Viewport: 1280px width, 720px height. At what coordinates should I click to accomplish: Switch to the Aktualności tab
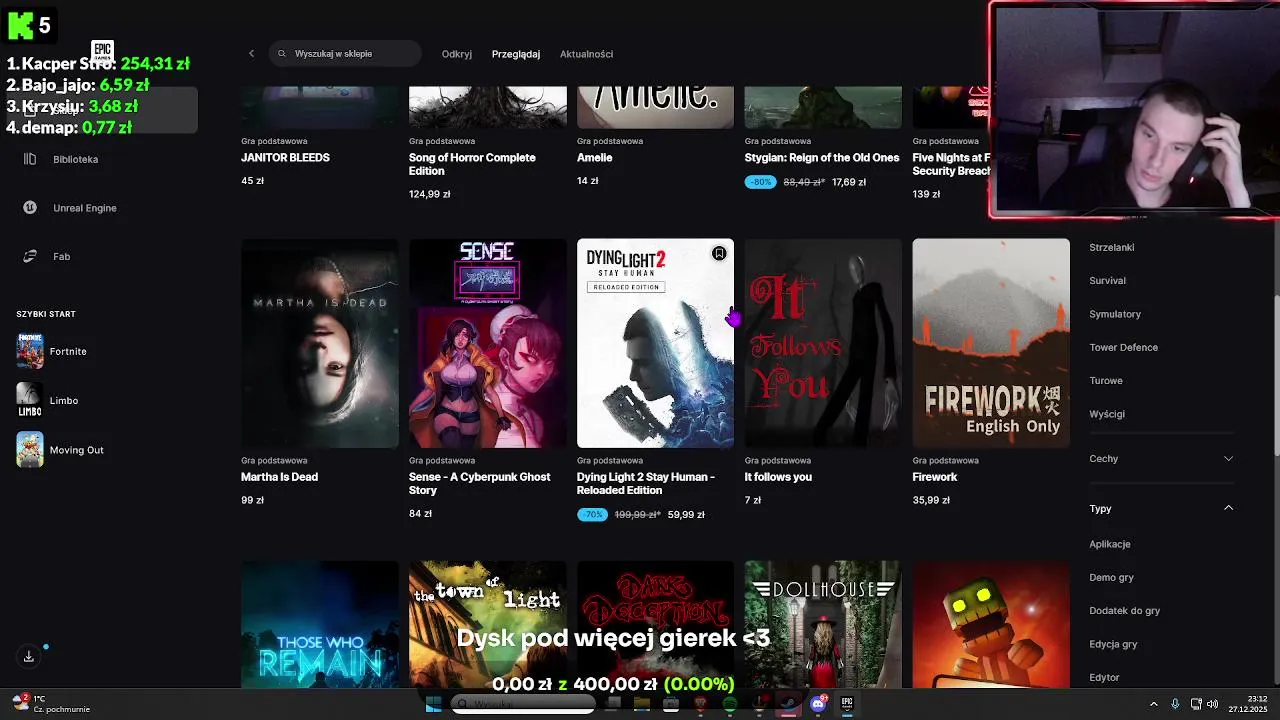click(586, 54)
